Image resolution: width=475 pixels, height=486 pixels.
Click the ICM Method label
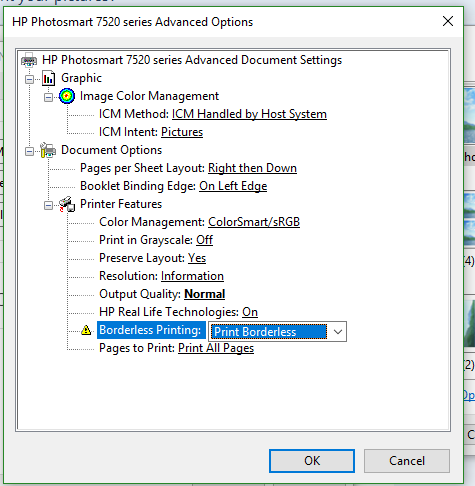coord(134,114)
